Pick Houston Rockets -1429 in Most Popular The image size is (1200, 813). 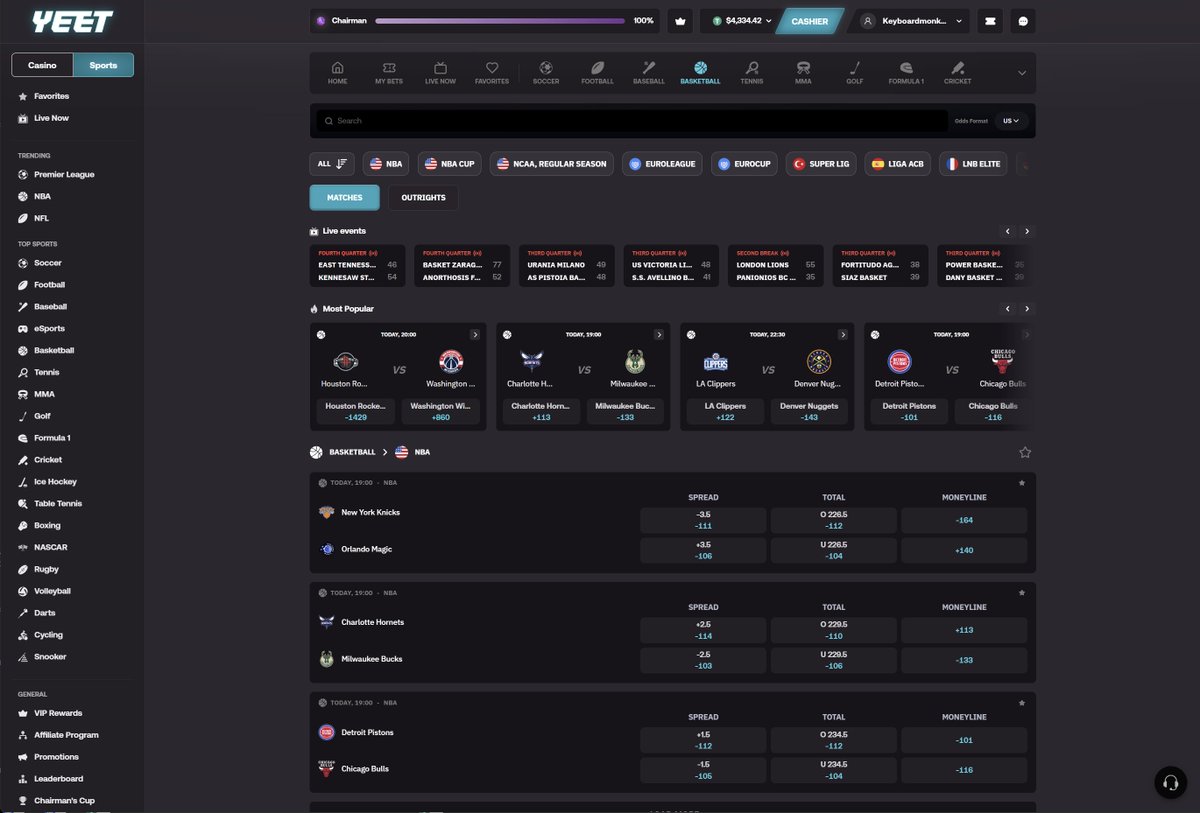357,411
